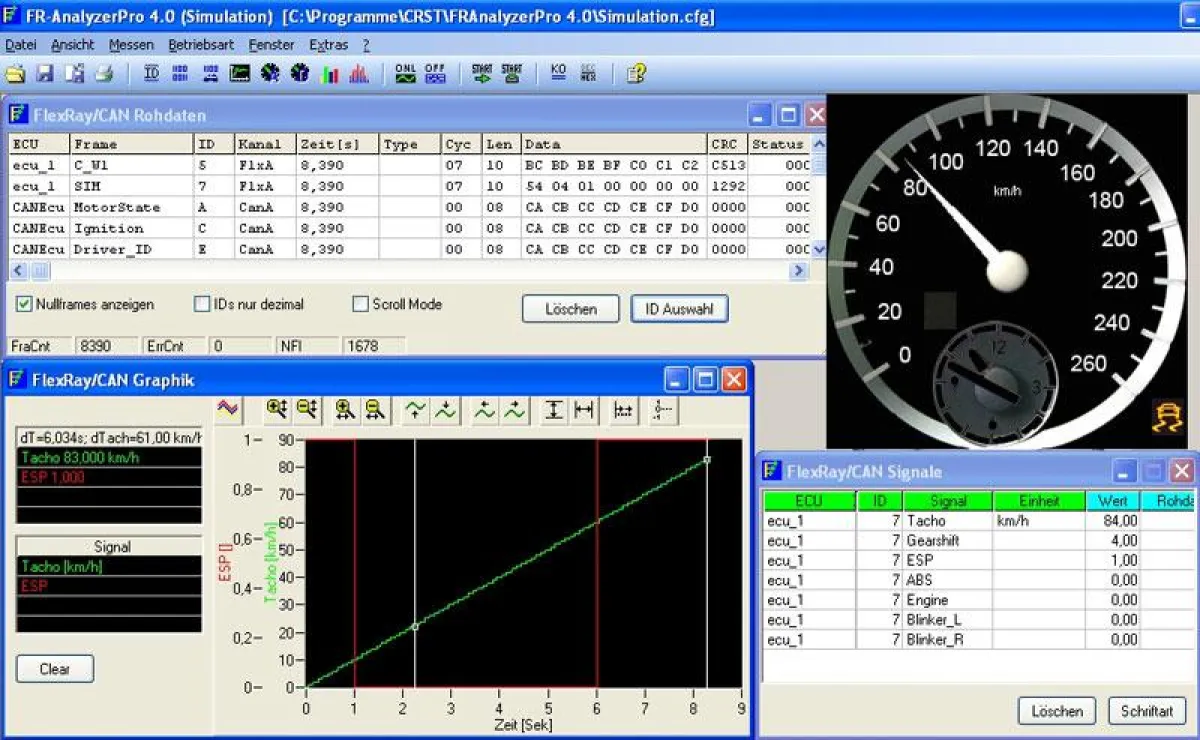Click the help icon in the main toolbar

[x=637, y=73]
